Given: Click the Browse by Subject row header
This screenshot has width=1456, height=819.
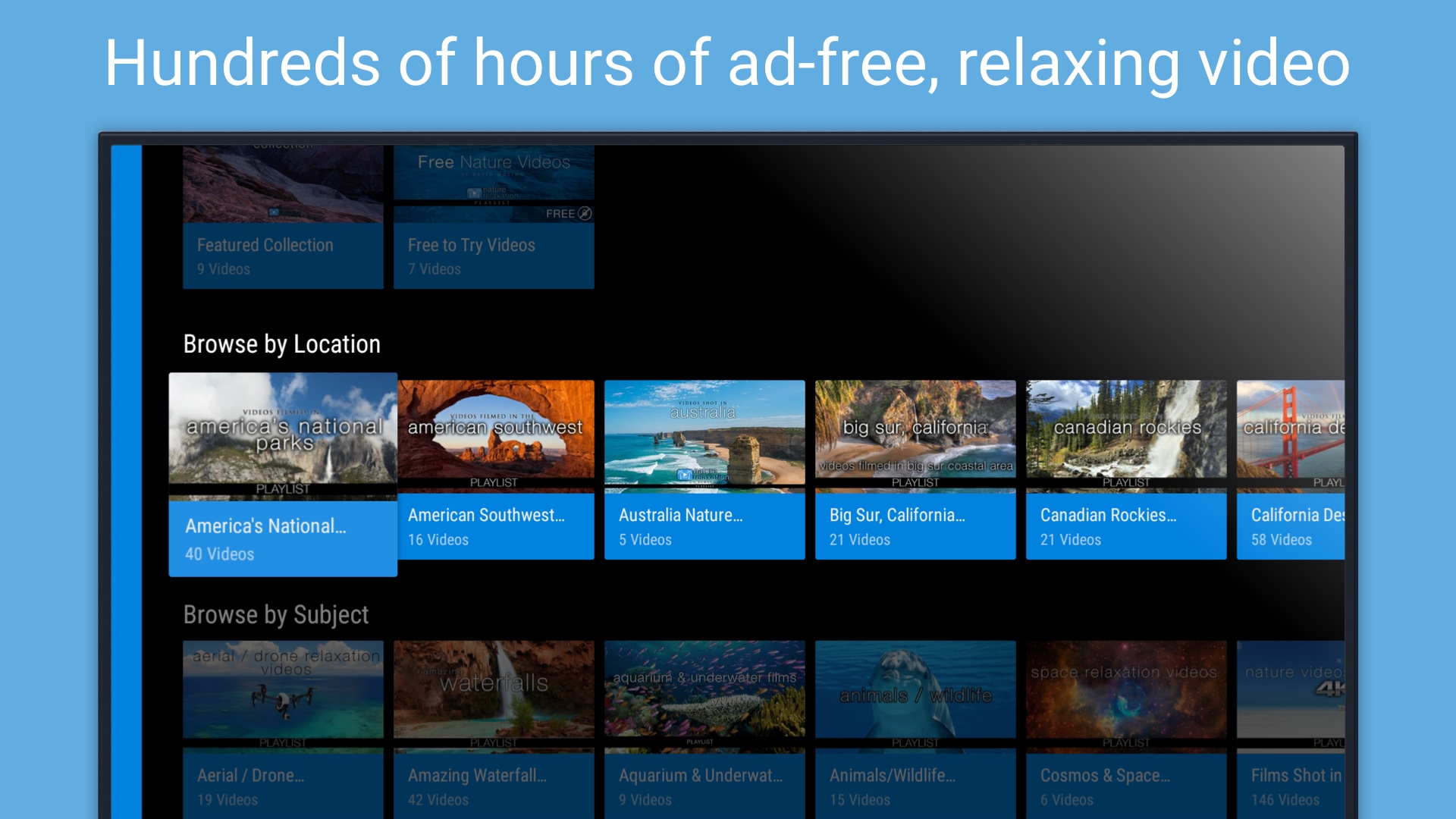Looking at the screenshot, I should [x=275, y=614].
